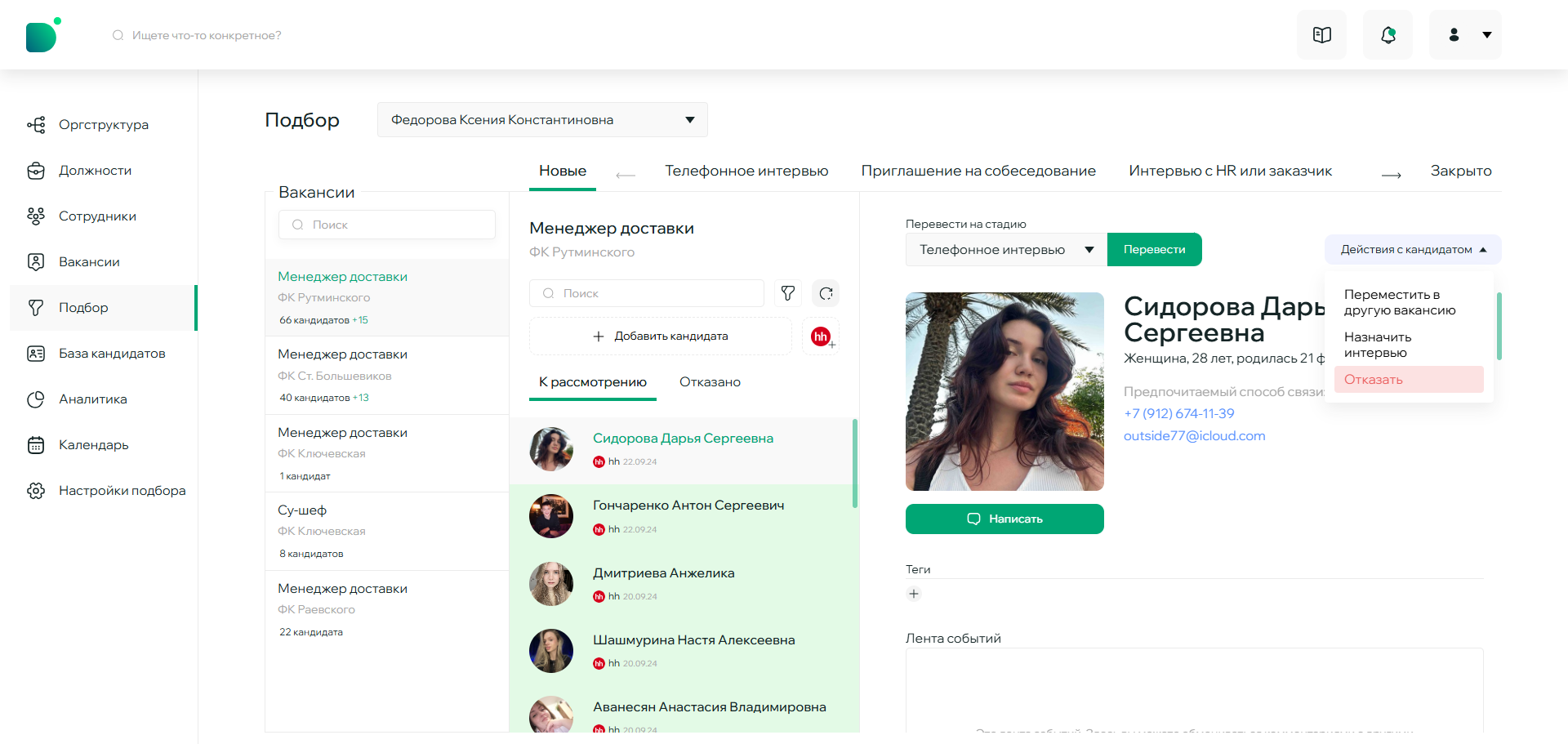The width and height of the screenshot is (1568, 744).
Task: Select vacancy Менеджер доставки ФК Раевского
Action: [x=387, y=609]
